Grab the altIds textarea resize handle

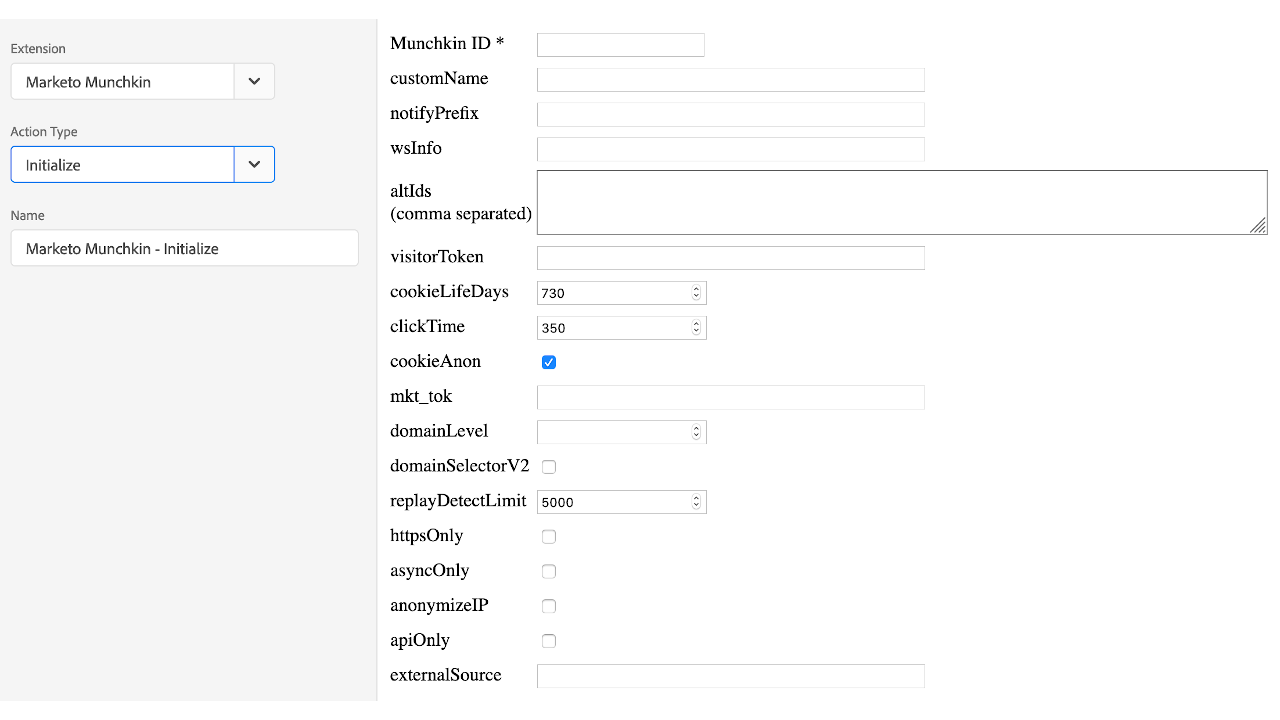[x=1259, y=226]
